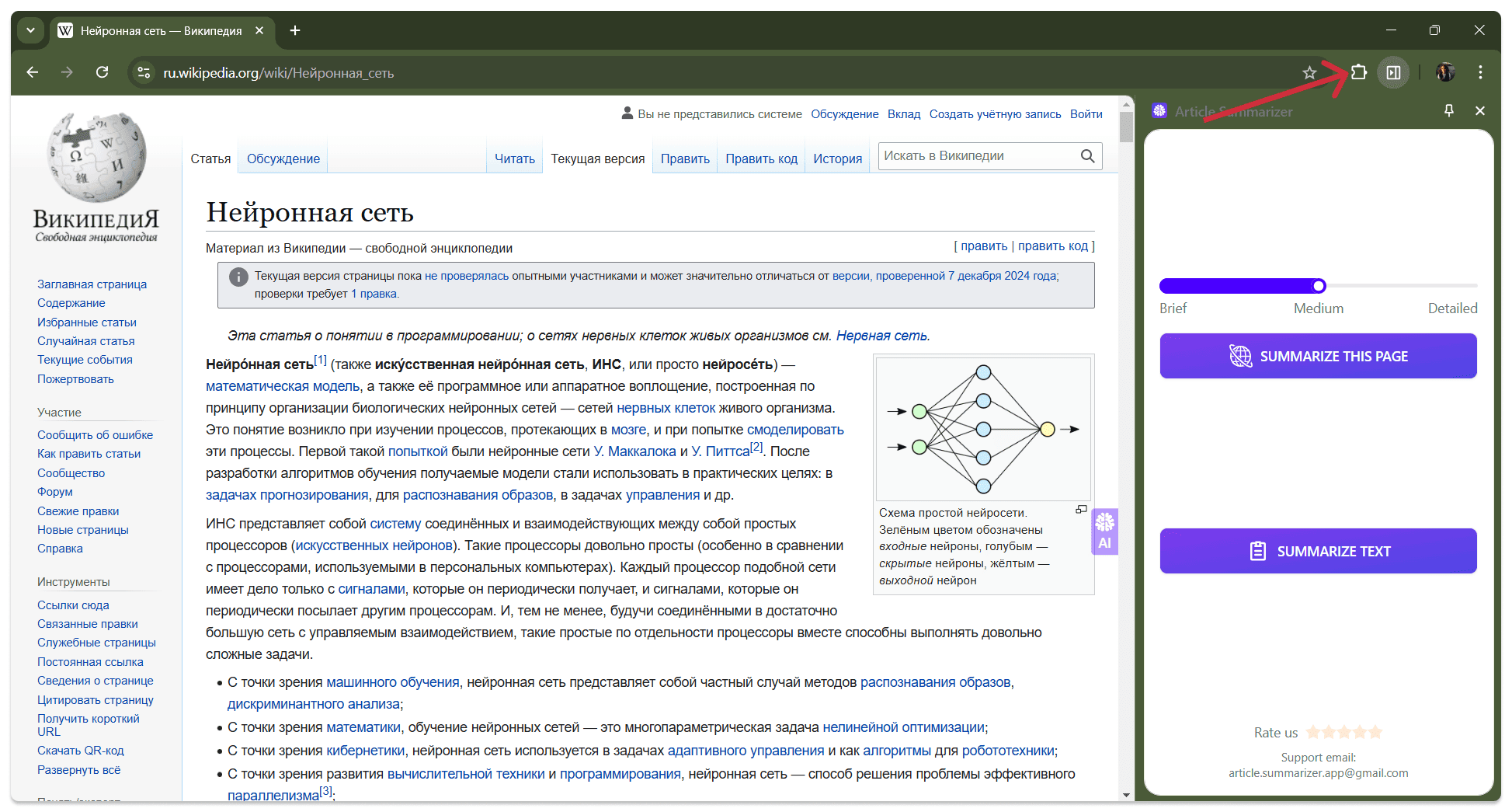The height and width of the screenshot is (812, 1512).
Task: Open Свежие правки in sidebar
Action: click(78, 511)
